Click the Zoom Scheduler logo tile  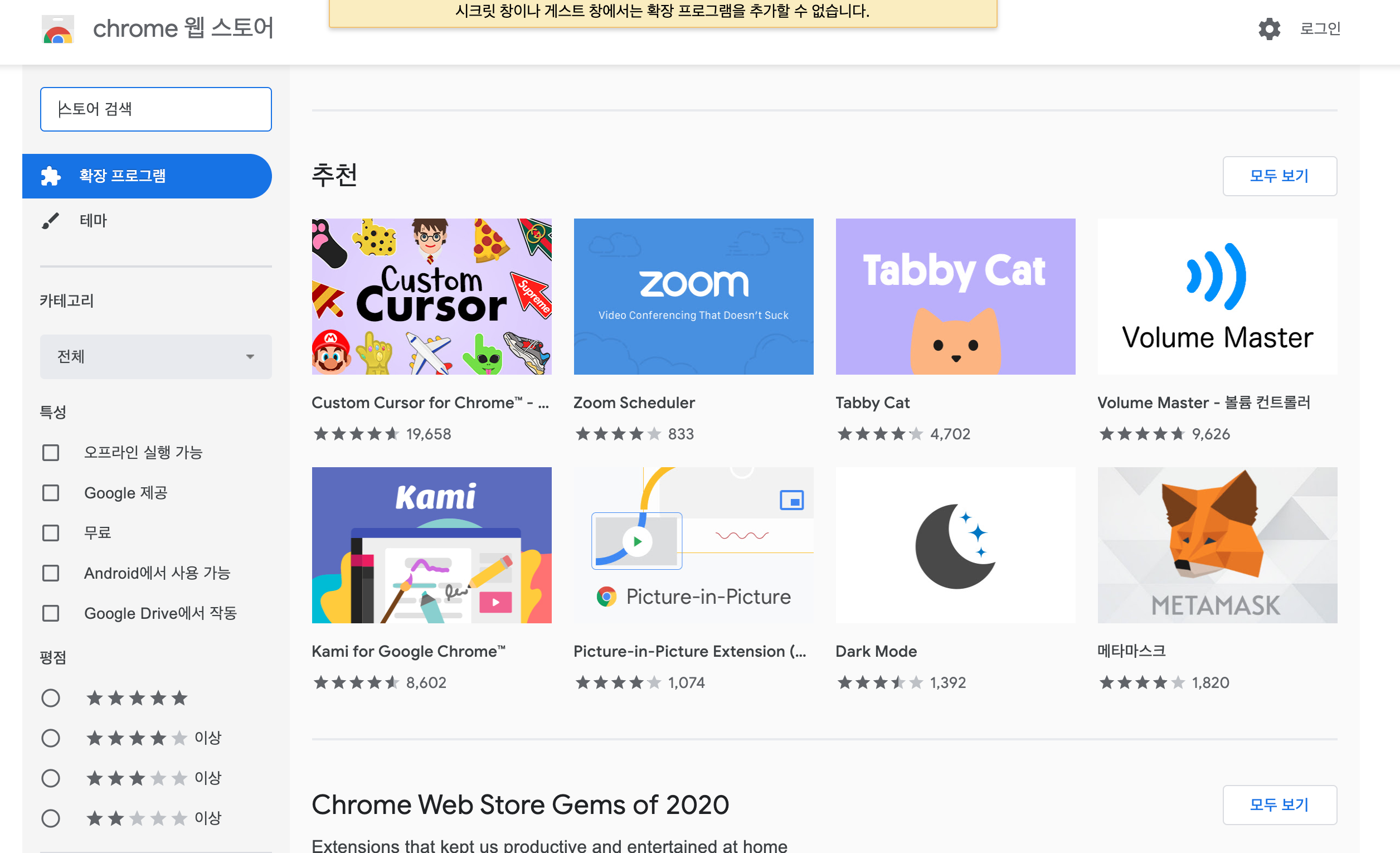(693, 296)
